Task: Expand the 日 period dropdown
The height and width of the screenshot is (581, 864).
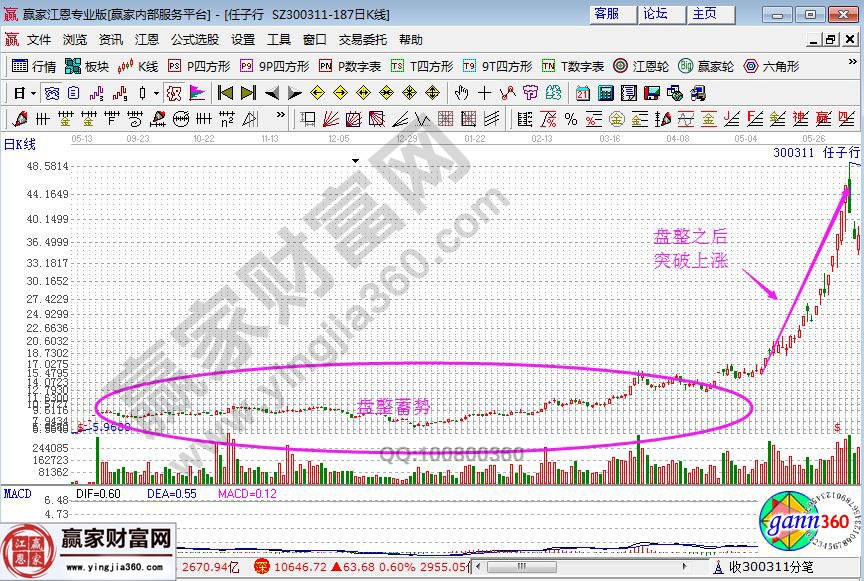Action: (x=33, y=93)
